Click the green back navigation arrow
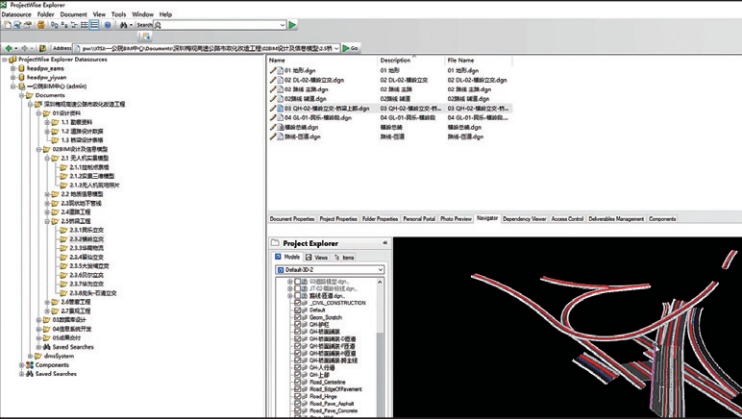 [x=9, y=48]
